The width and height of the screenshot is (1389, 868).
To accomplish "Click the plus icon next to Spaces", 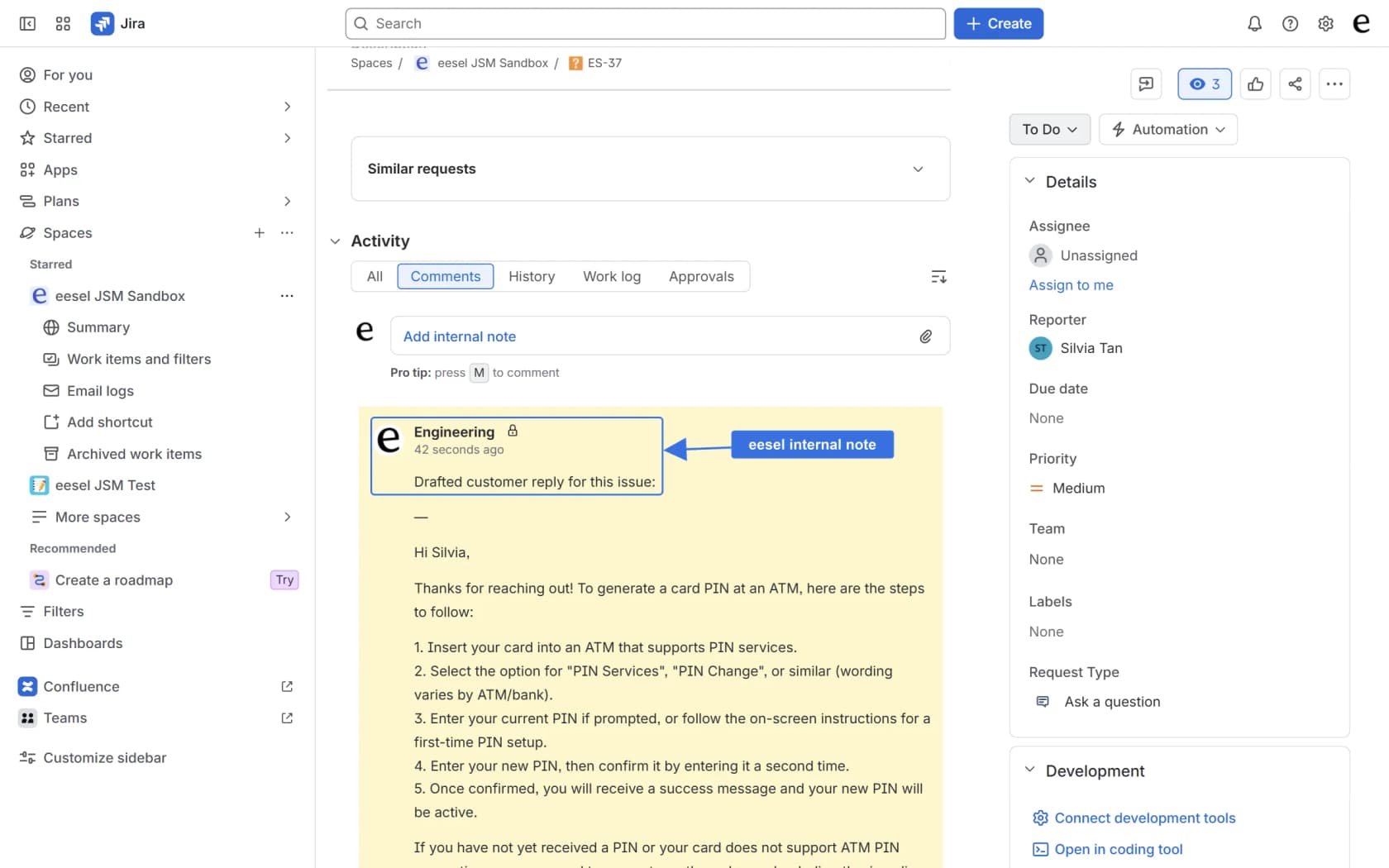I will pyautogui.click(x=260, y=233).
